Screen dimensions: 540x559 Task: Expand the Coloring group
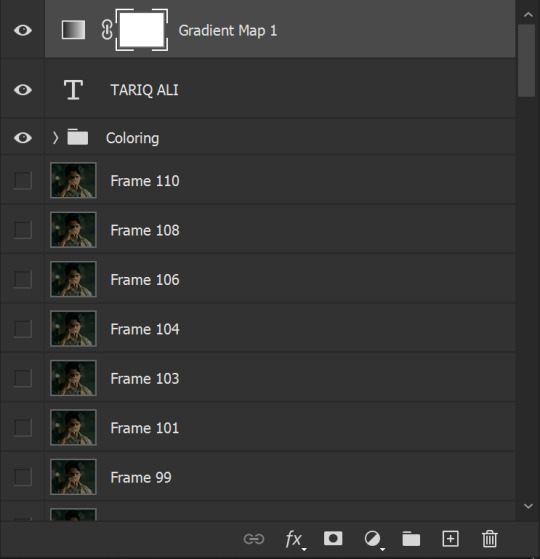[x=55, y=138]
